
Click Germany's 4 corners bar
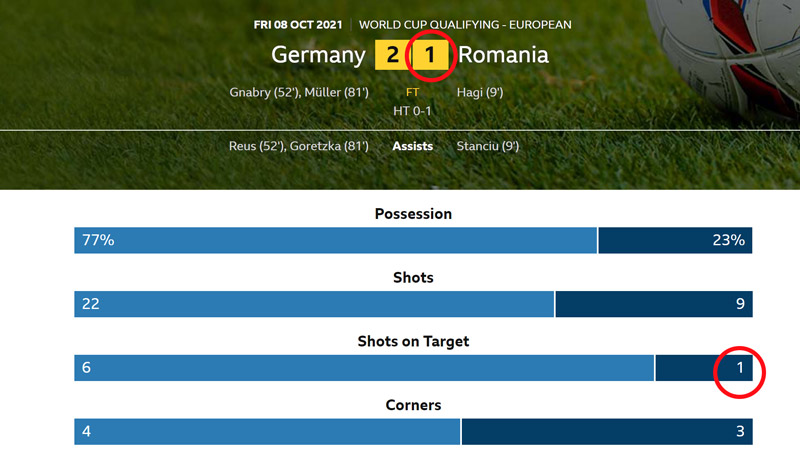267,432
